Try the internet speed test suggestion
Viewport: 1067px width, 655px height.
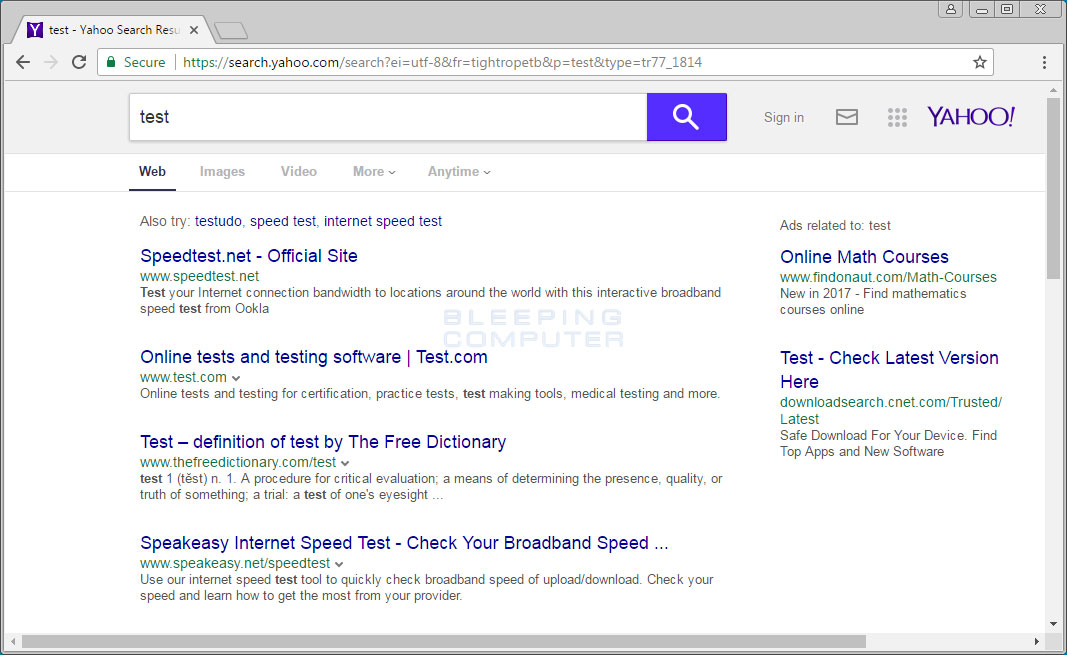coord(382,221)
